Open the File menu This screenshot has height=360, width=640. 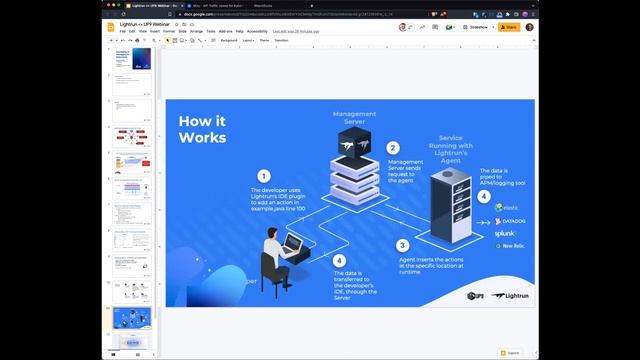pos(122,31)
